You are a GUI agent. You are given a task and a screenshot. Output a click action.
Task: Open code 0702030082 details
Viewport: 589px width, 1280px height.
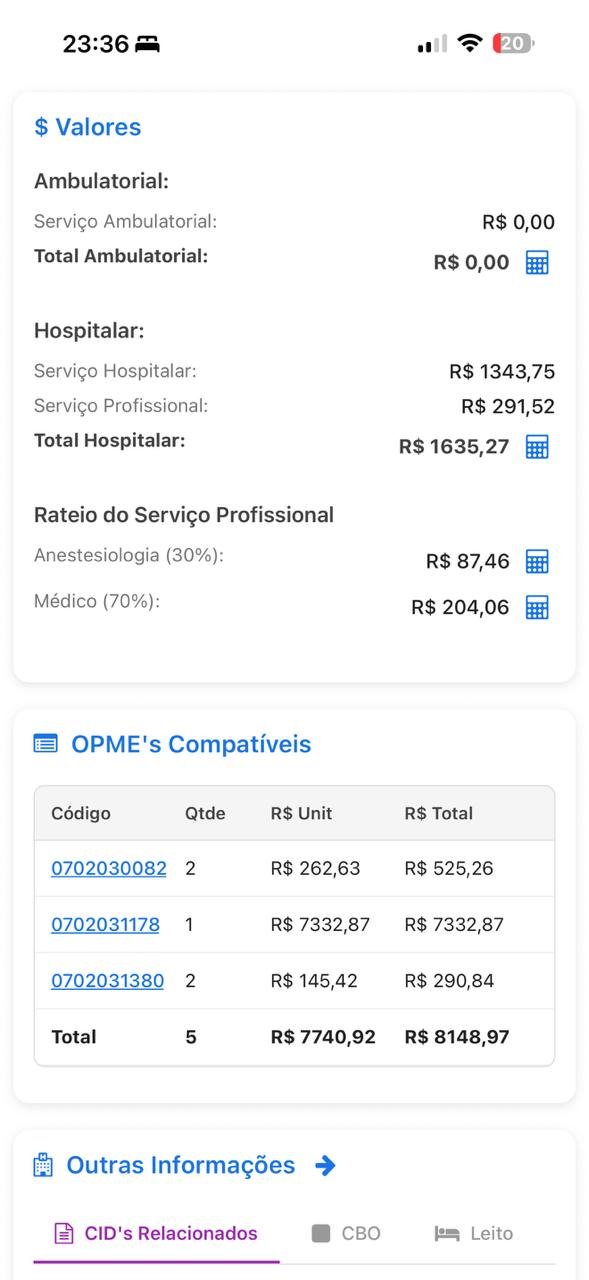point(108,868)
